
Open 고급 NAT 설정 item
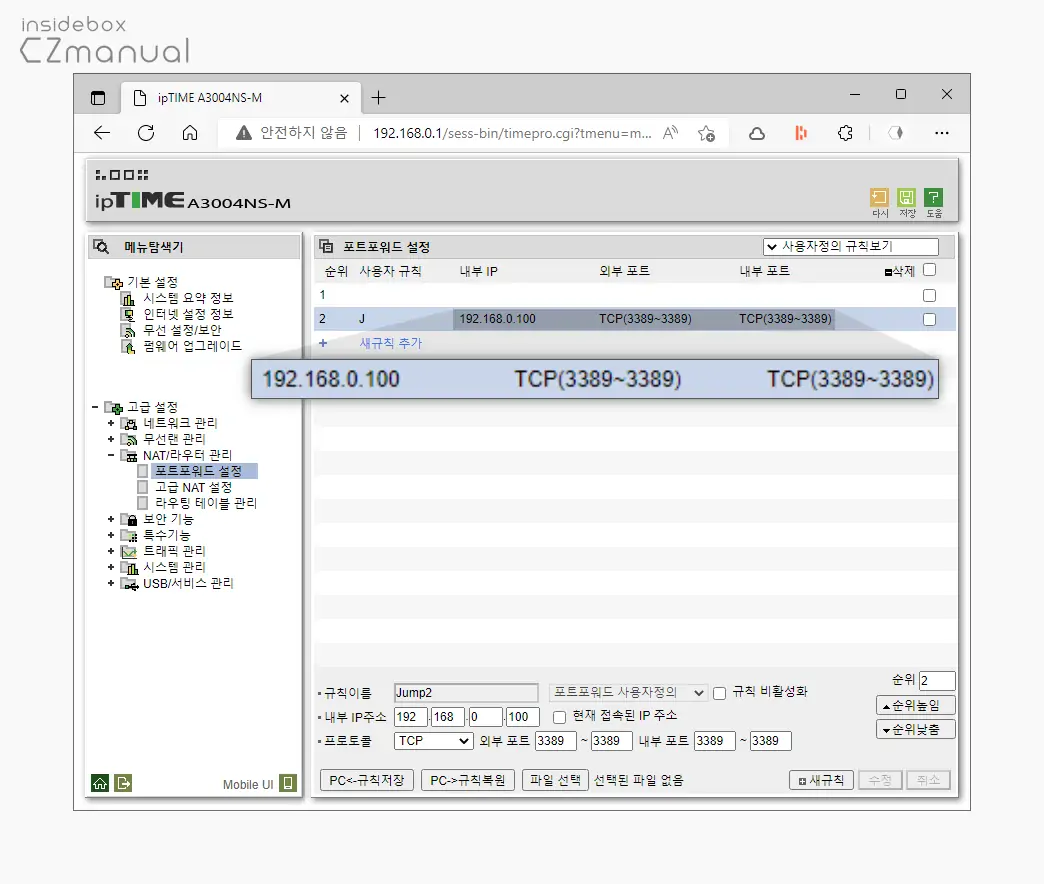coord(194,487)
